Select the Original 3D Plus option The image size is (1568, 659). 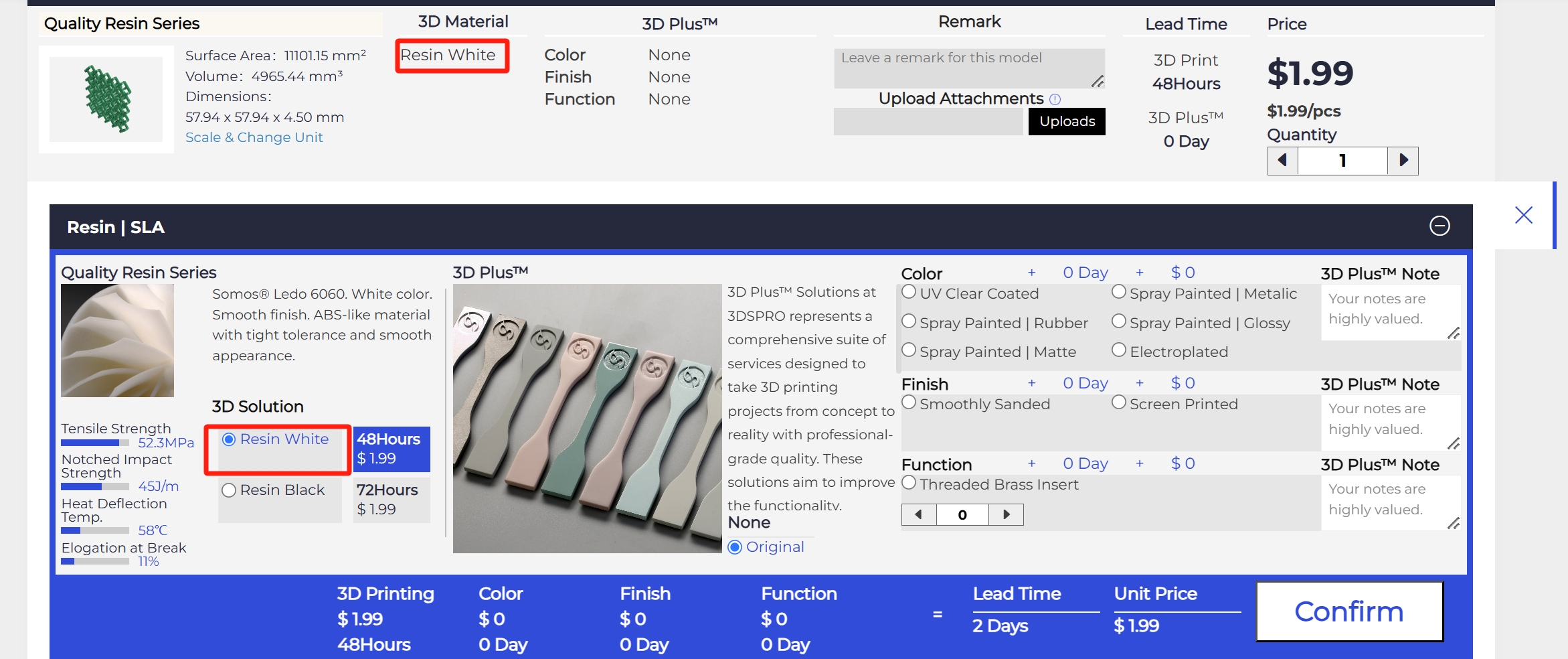coord(735,547)
